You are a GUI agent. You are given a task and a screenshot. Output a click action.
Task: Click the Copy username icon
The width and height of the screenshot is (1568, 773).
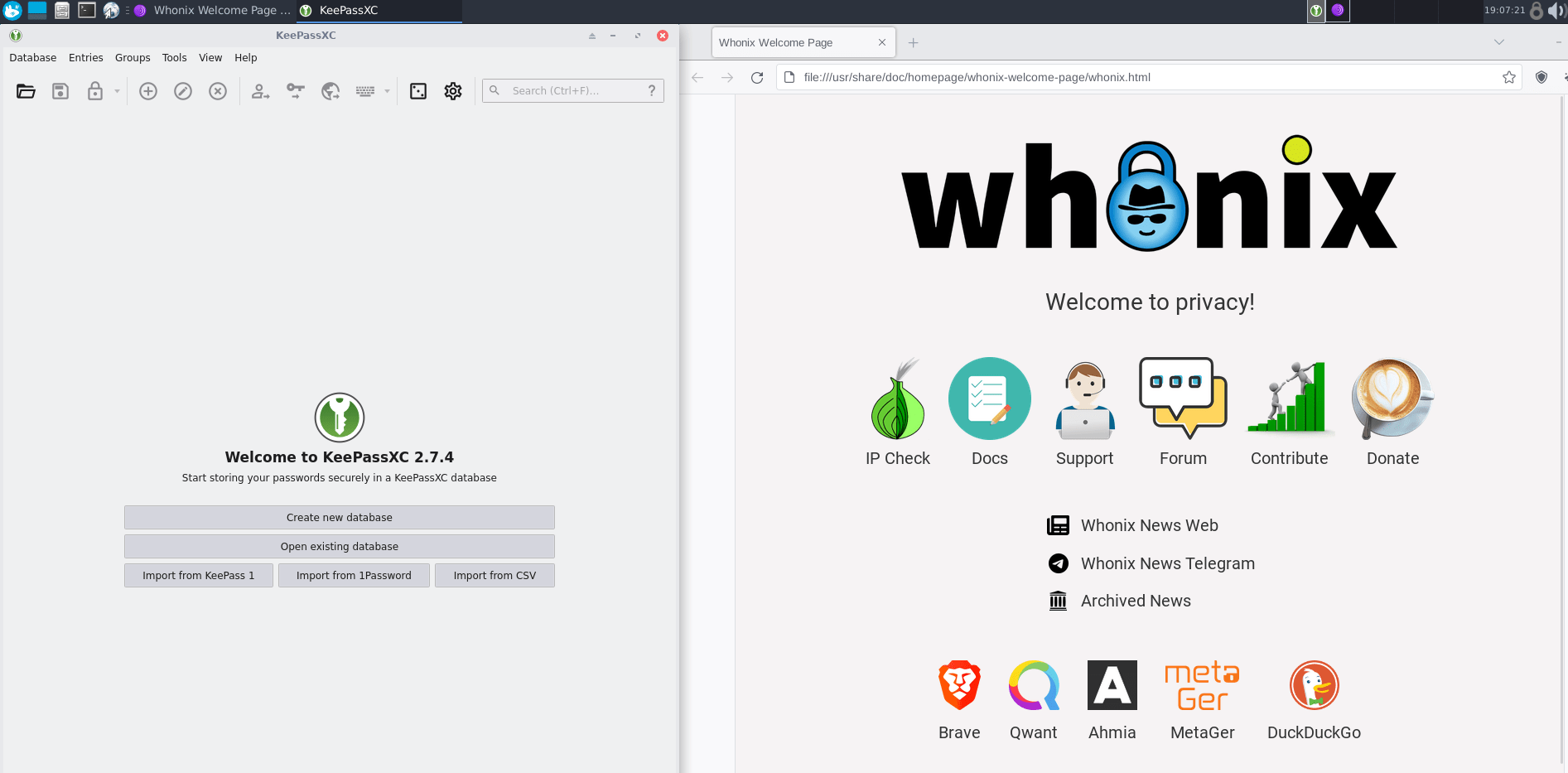(261, 91)
